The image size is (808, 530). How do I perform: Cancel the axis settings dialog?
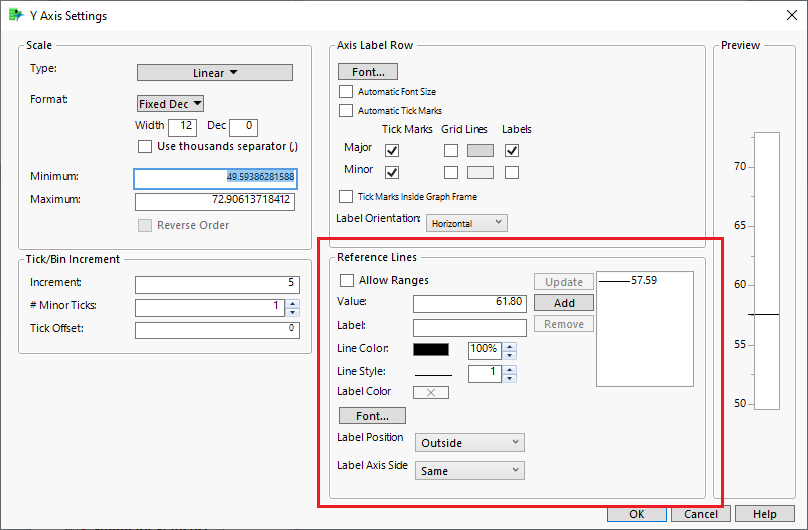pos(701,514)
